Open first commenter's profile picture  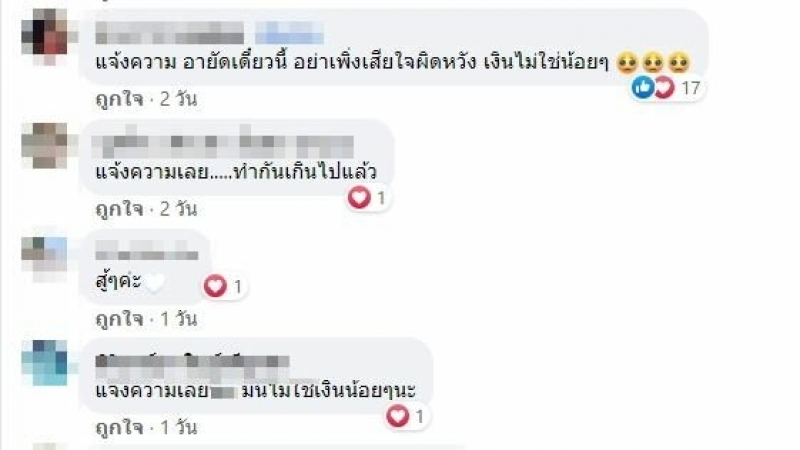[45, 36]
